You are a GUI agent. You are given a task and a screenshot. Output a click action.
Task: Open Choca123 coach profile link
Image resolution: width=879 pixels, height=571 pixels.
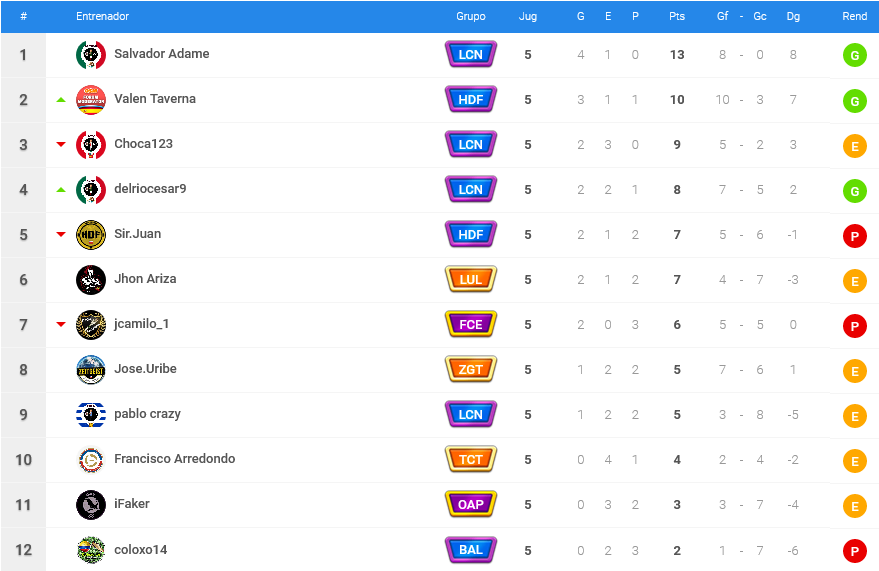point(144,143)
